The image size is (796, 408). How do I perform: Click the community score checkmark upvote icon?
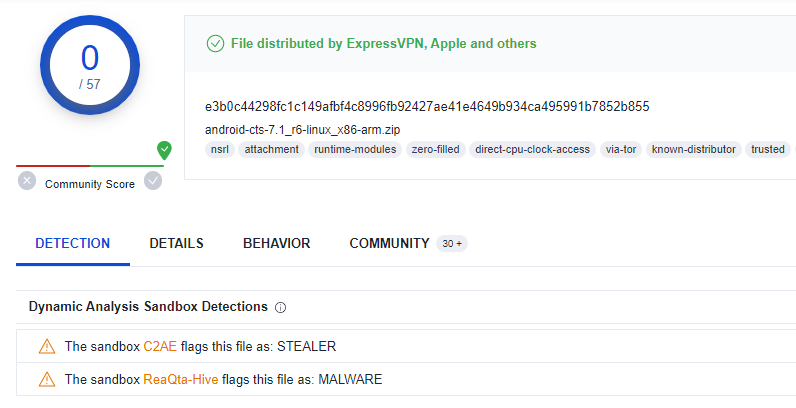click(x=153, y=181)
